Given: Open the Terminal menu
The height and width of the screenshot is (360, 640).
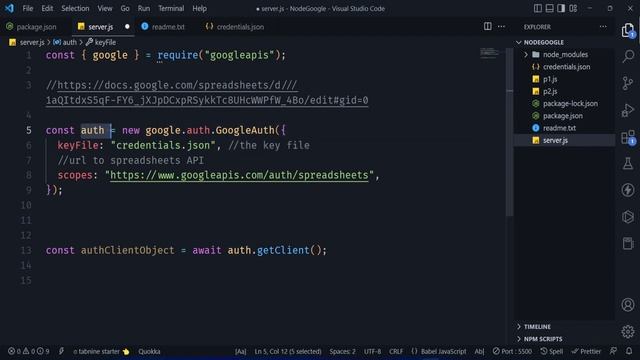Looking at the screenshot, I should (171, 8).
